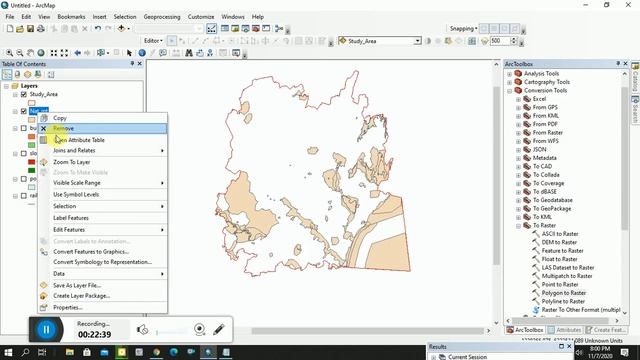Open Bookmarks menu
The width and height of the screenshot is (640, 360).
click(71, 17)
